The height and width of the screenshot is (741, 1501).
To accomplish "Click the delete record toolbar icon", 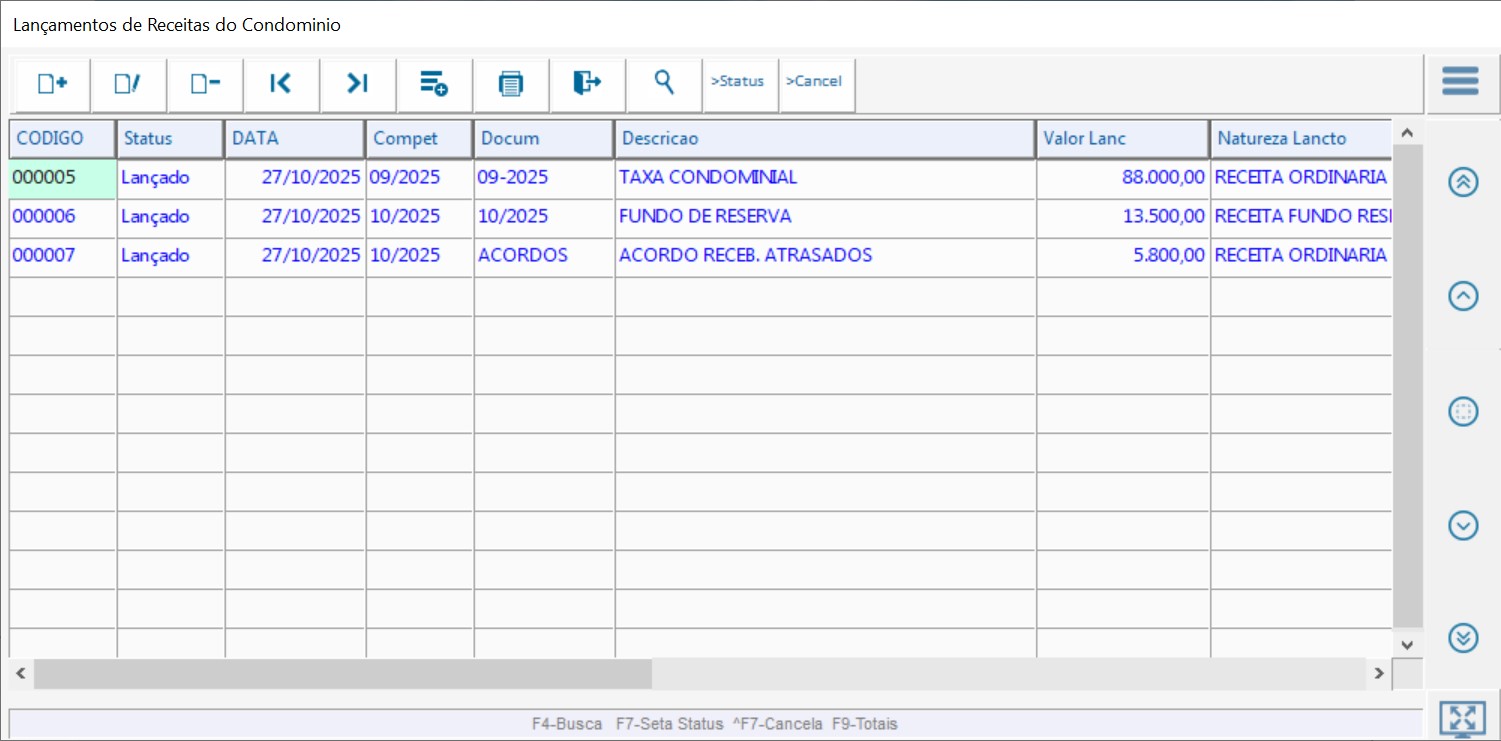I will (205, 84).
